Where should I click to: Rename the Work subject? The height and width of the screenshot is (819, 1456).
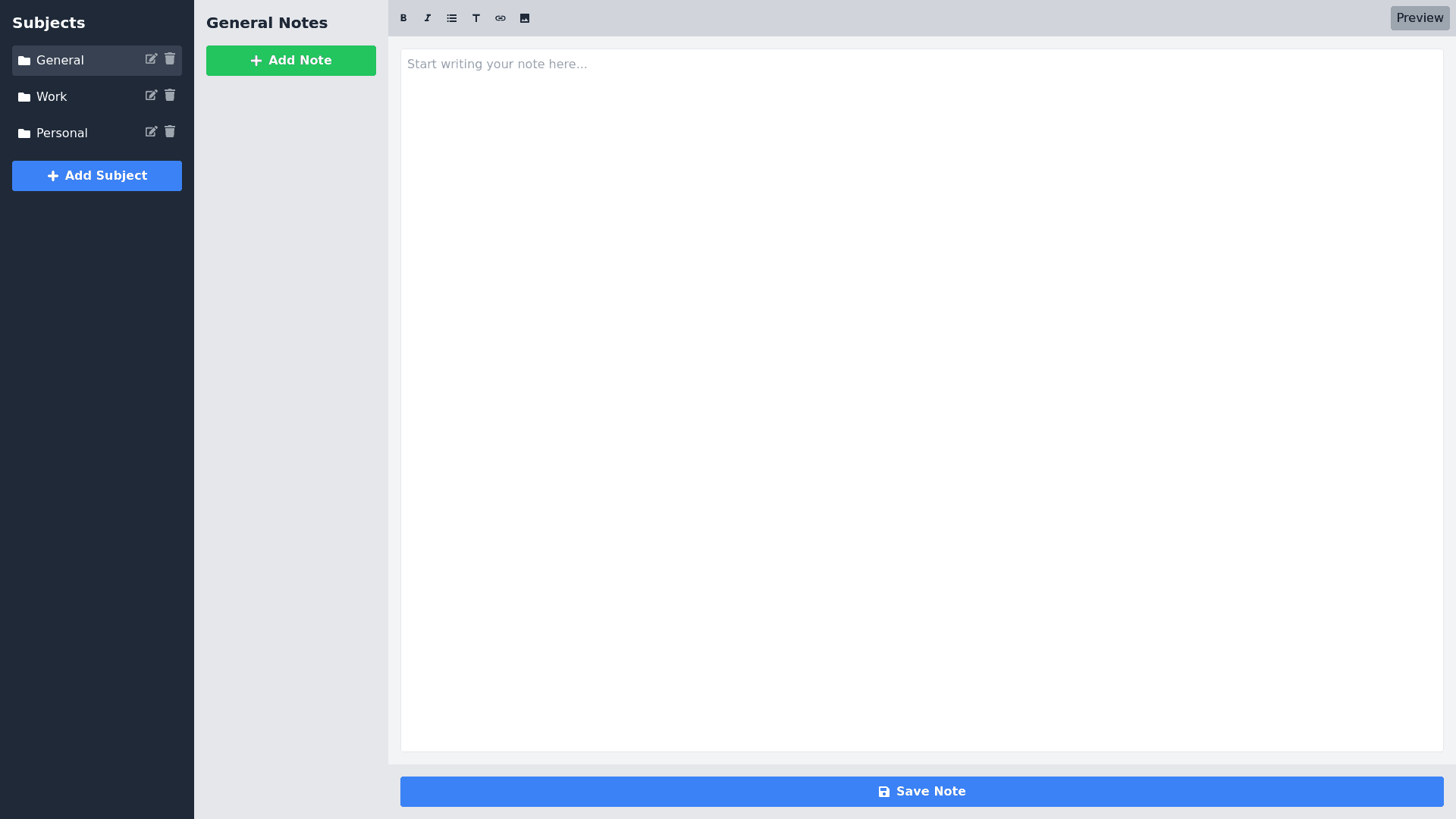pos(152,95)
